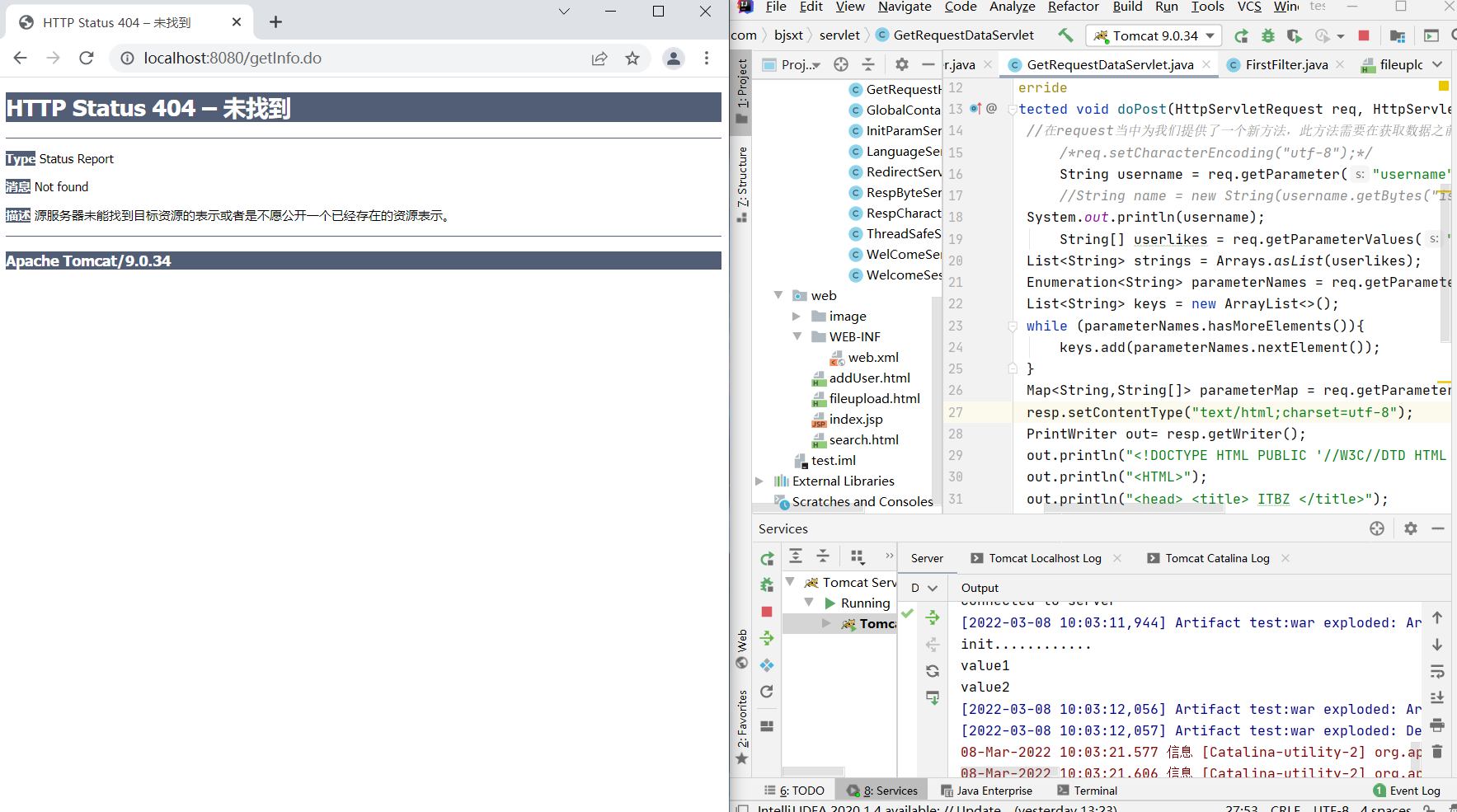
Task: Expand the image folder
Action: click(797, 316)
